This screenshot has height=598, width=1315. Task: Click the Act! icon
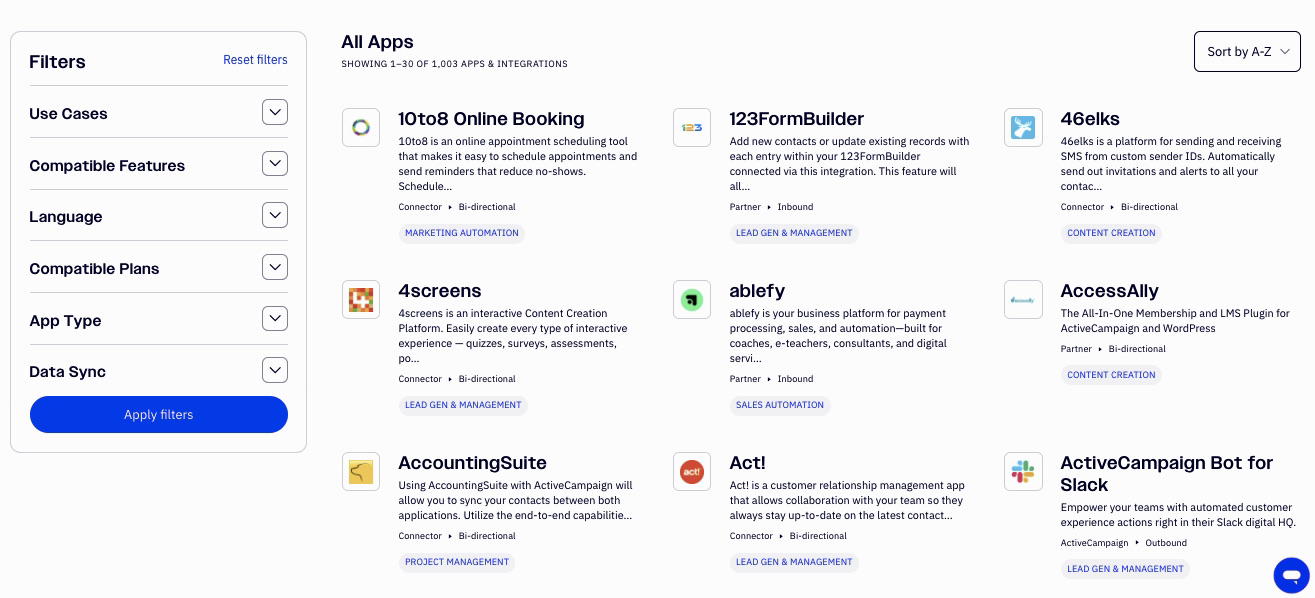(692, 471)
